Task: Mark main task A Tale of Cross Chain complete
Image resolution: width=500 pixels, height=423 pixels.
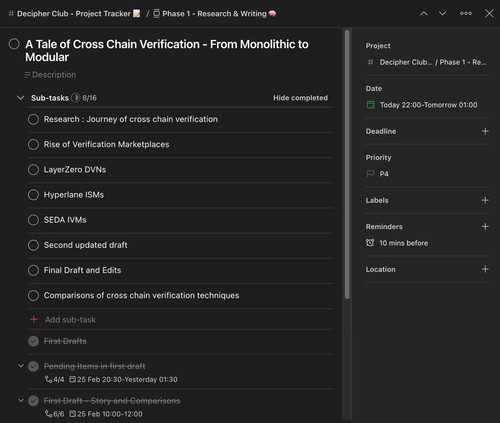Action: (x=14, y=44)
